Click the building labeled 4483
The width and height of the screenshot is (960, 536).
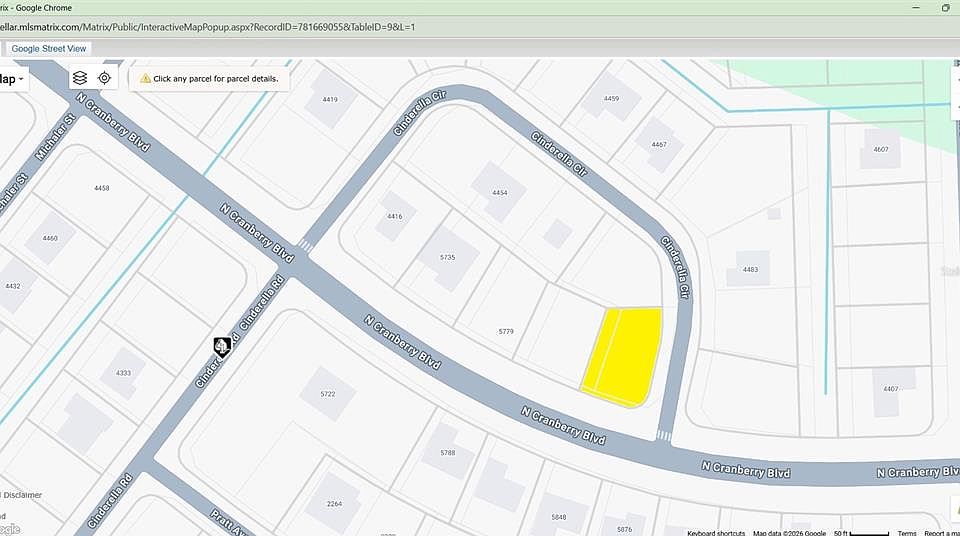click(749, 269)
